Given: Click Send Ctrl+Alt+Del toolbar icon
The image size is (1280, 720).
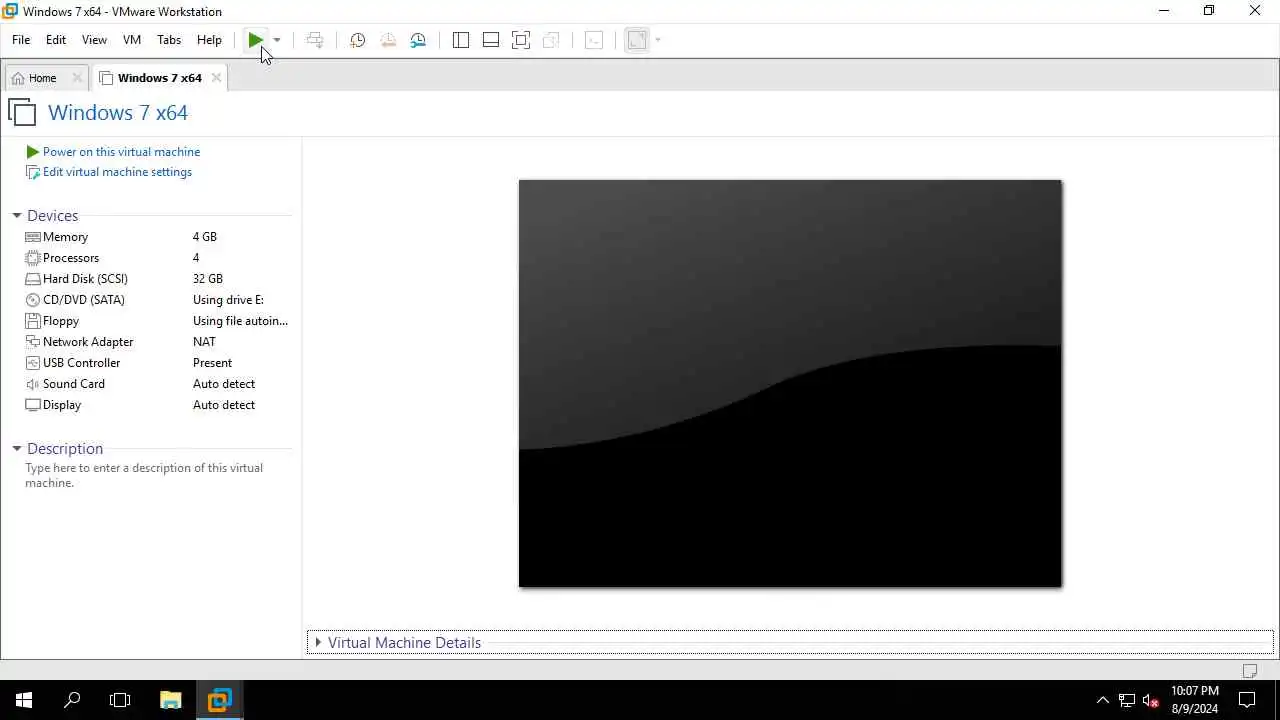Looking at the screenshot, I should click(315, 40).
